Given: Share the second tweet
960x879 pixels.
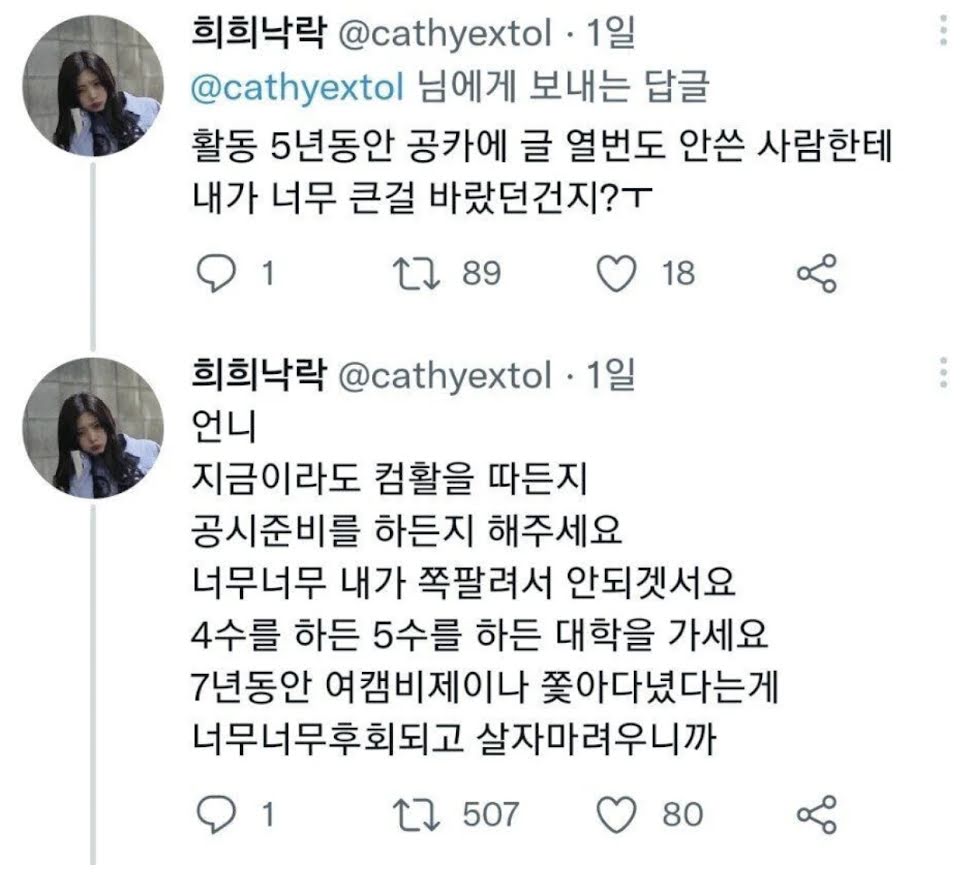Looking at the screenshot, I should tap(816, 814).
